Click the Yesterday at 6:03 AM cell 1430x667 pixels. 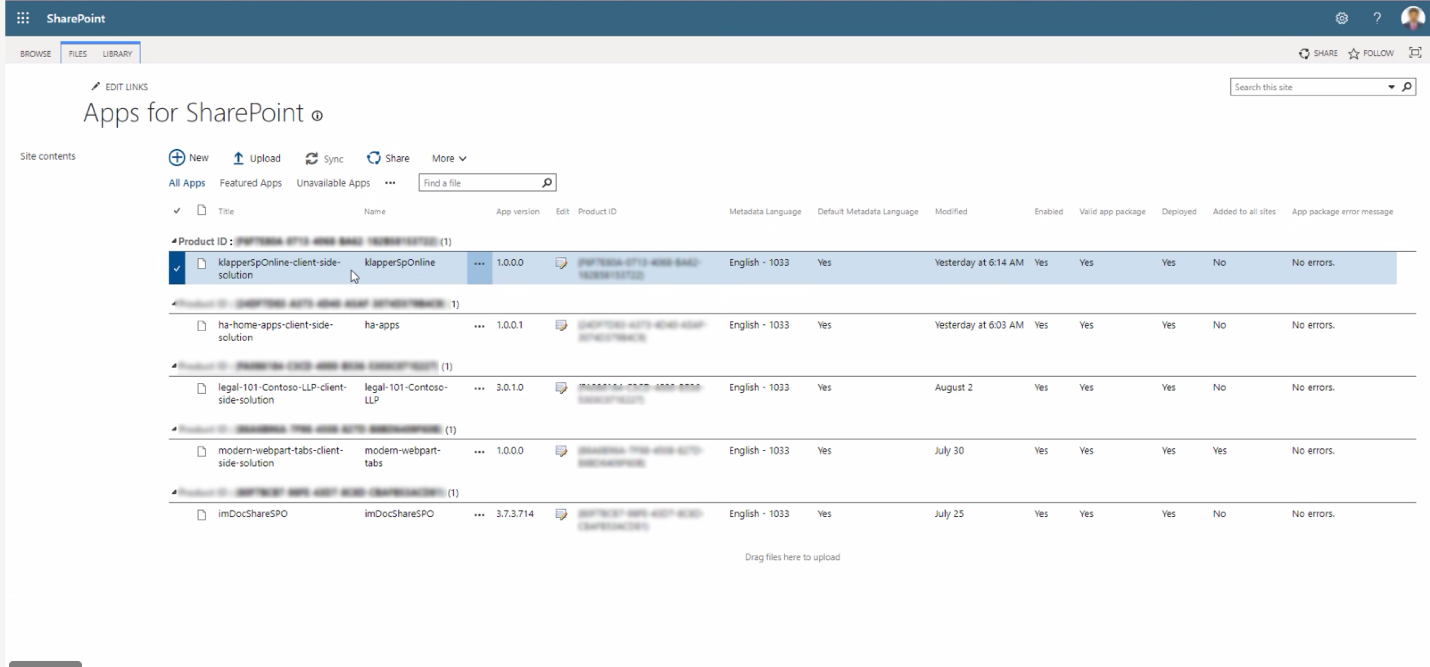[979, 325]
